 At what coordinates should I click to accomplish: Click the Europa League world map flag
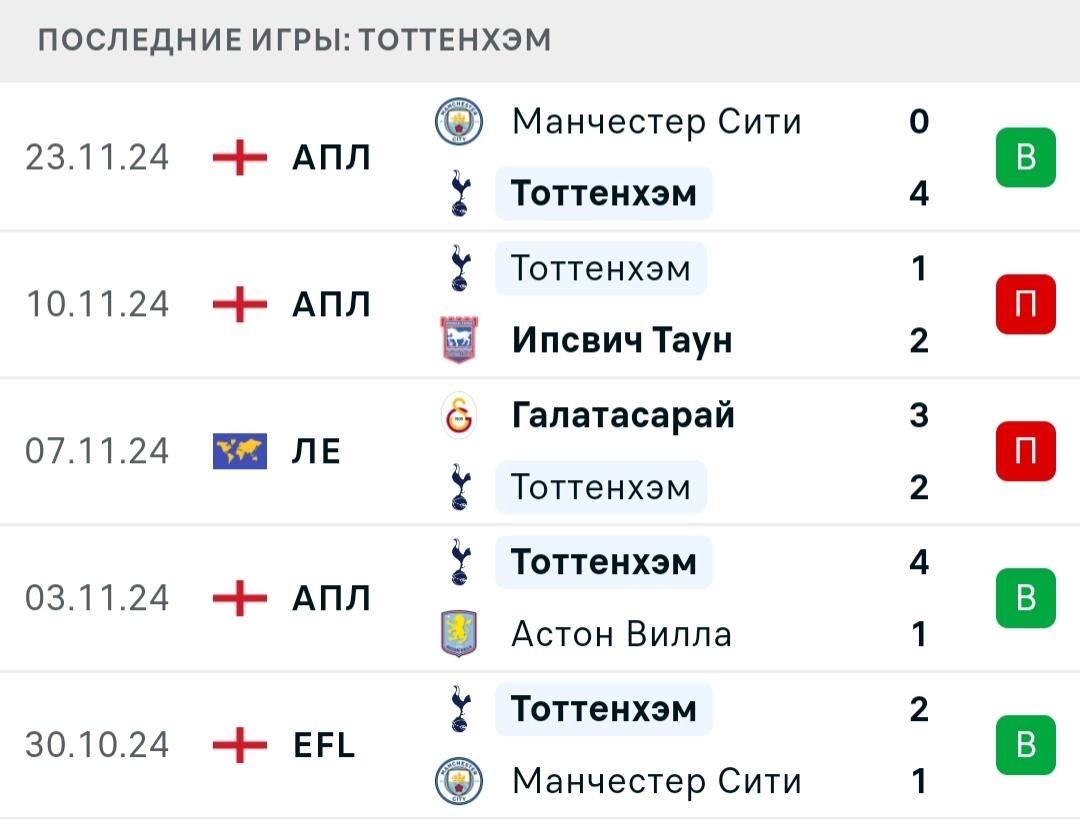tap(240, 451)
